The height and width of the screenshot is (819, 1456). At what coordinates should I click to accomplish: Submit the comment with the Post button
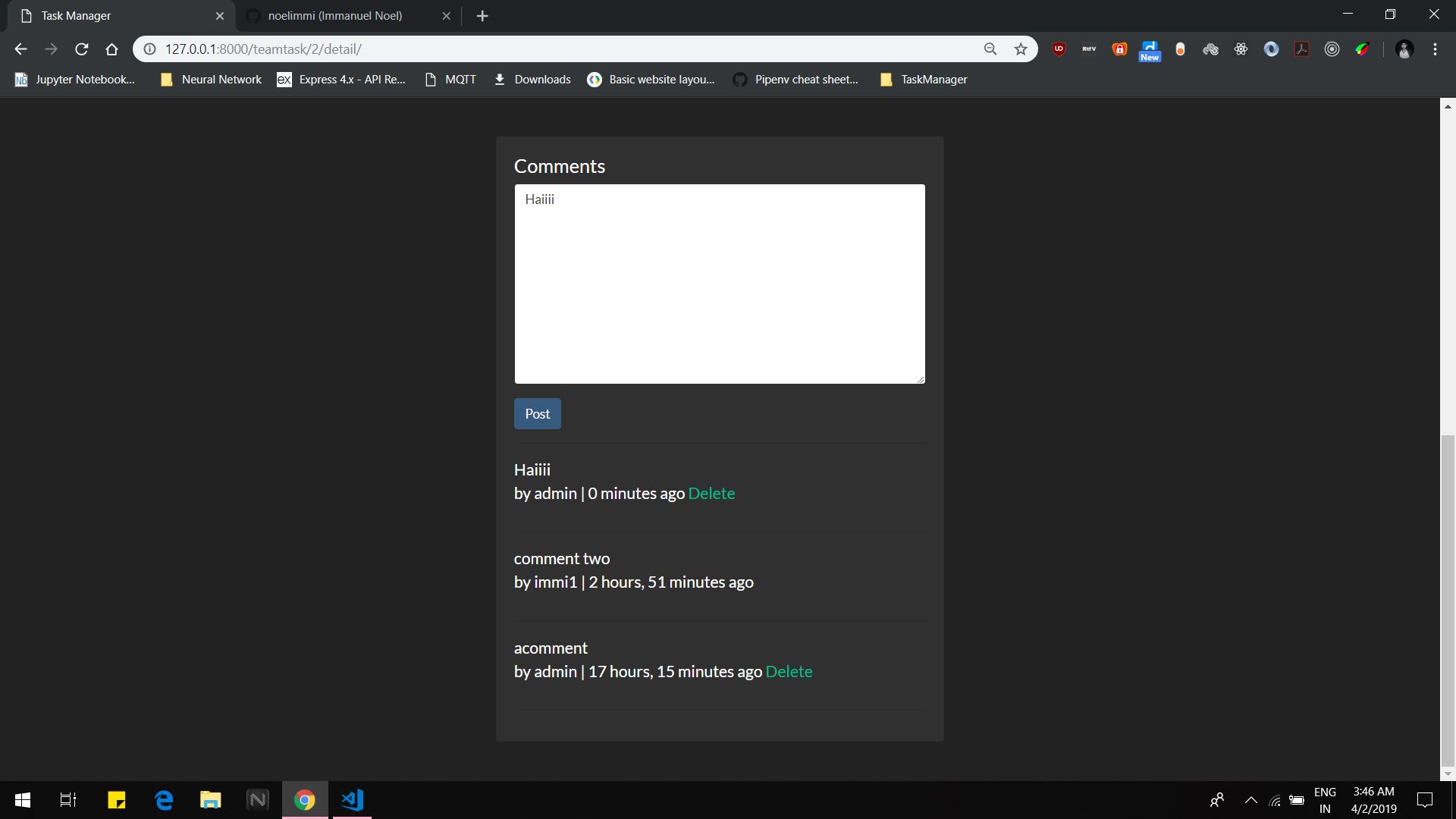[x=538, y=414]
